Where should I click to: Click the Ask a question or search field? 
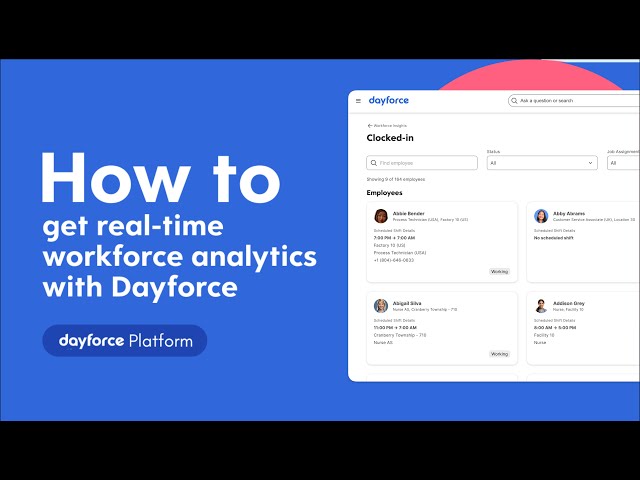574,100
